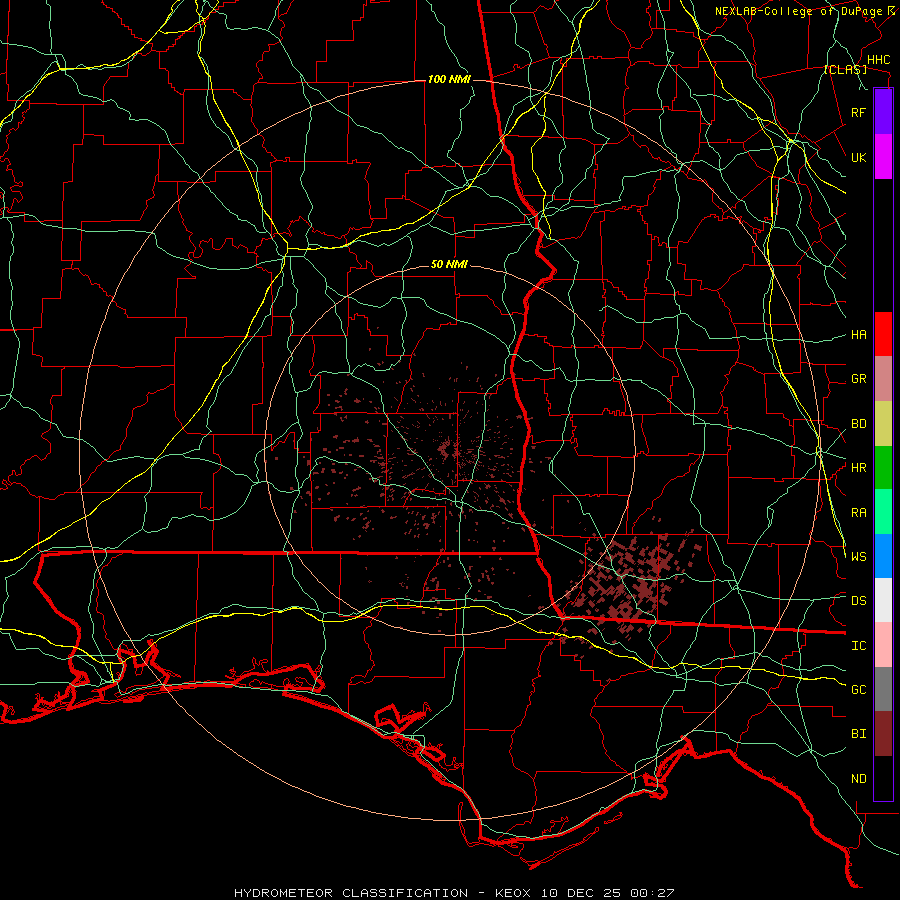Select the yellow BD legend color

tap(883, 424)
